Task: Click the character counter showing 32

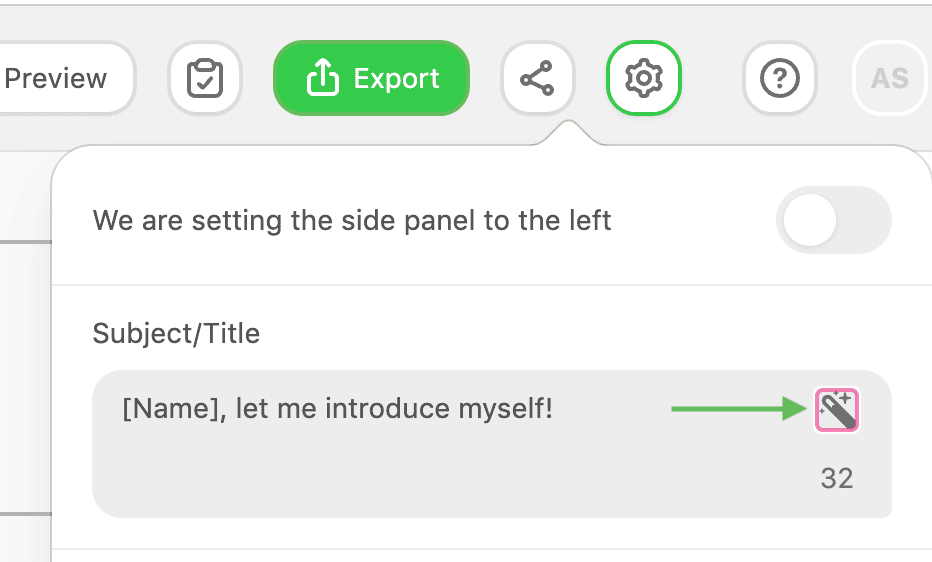Action: point(837,478)
